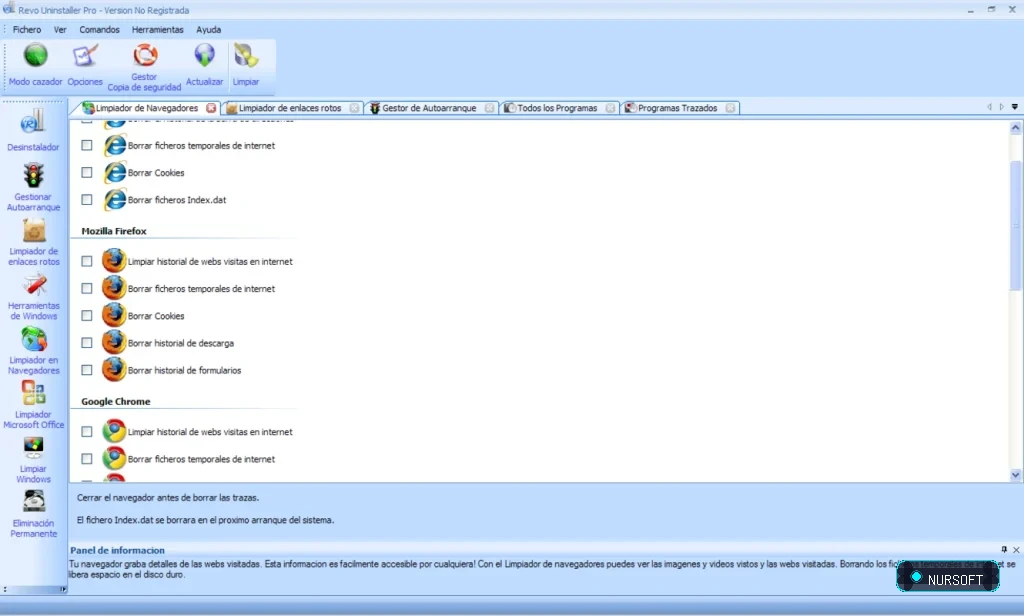1024x616 pixels.
Task: Open the Ver menu
Action: click(x=60, y=29)
